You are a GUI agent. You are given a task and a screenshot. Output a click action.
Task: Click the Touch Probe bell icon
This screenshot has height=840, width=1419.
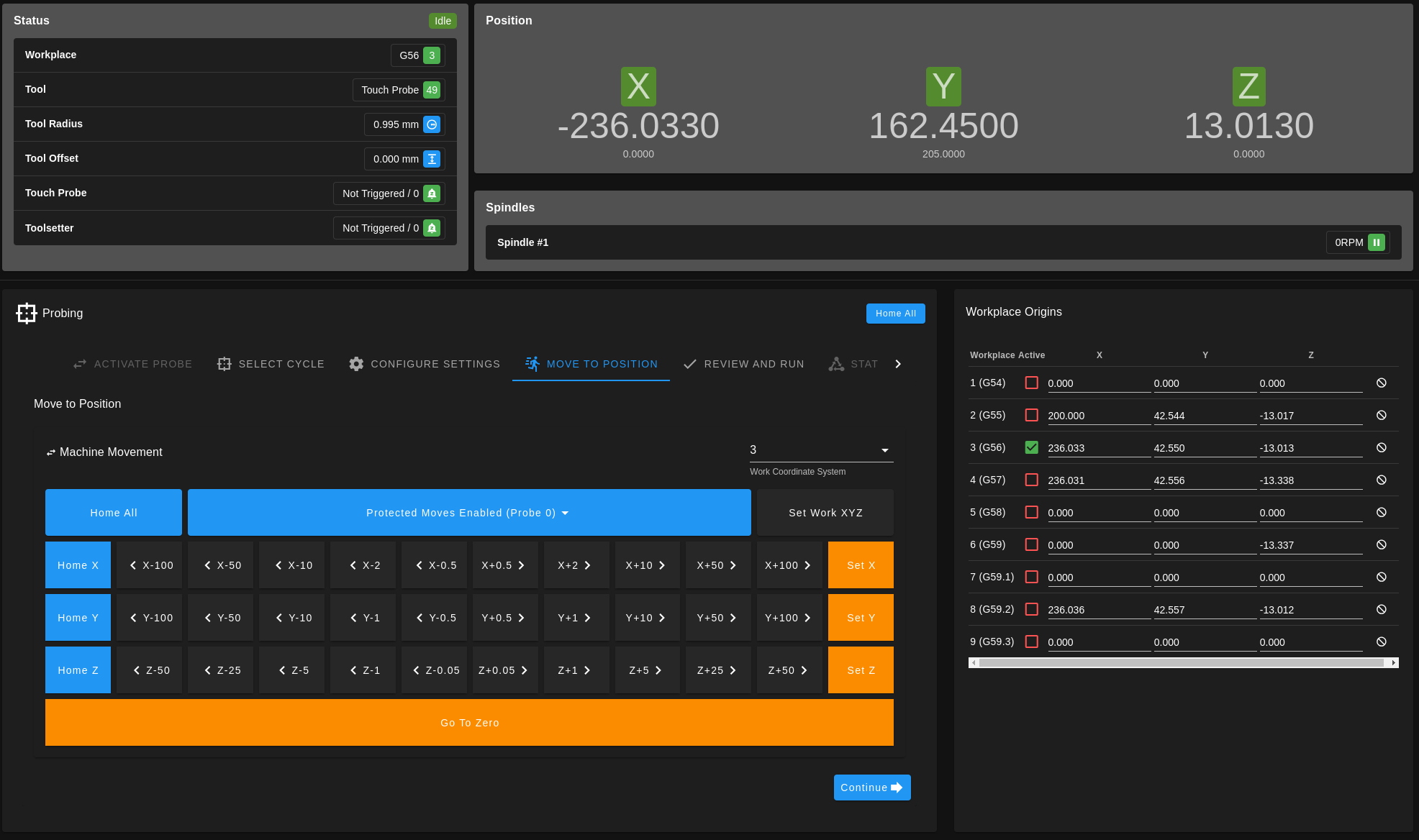coord(432,193)
